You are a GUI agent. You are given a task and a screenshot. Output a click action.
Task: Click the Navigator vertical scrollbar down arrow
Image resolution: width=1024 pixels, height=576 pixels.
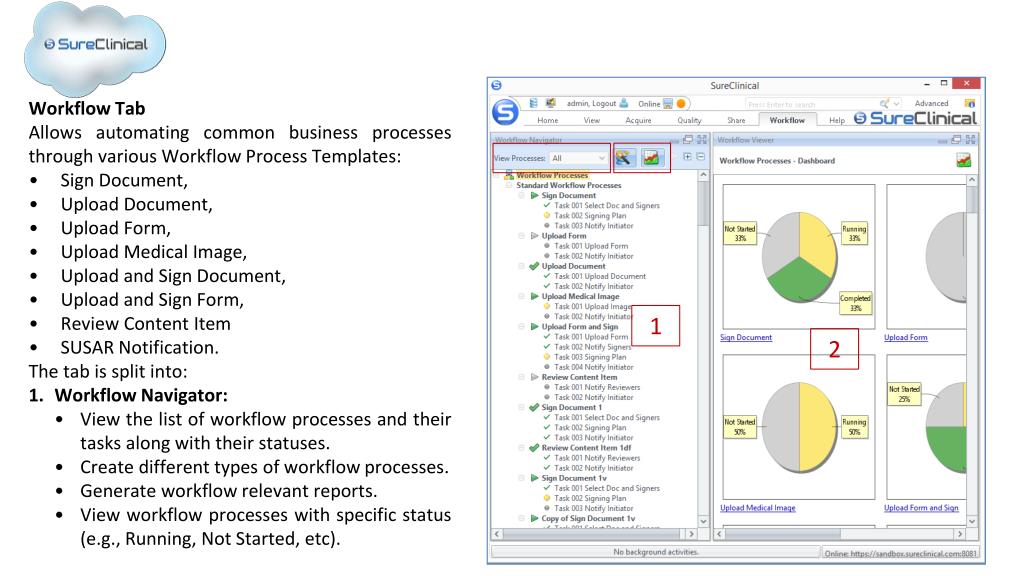pyautogui.click(x=703, y=521)
